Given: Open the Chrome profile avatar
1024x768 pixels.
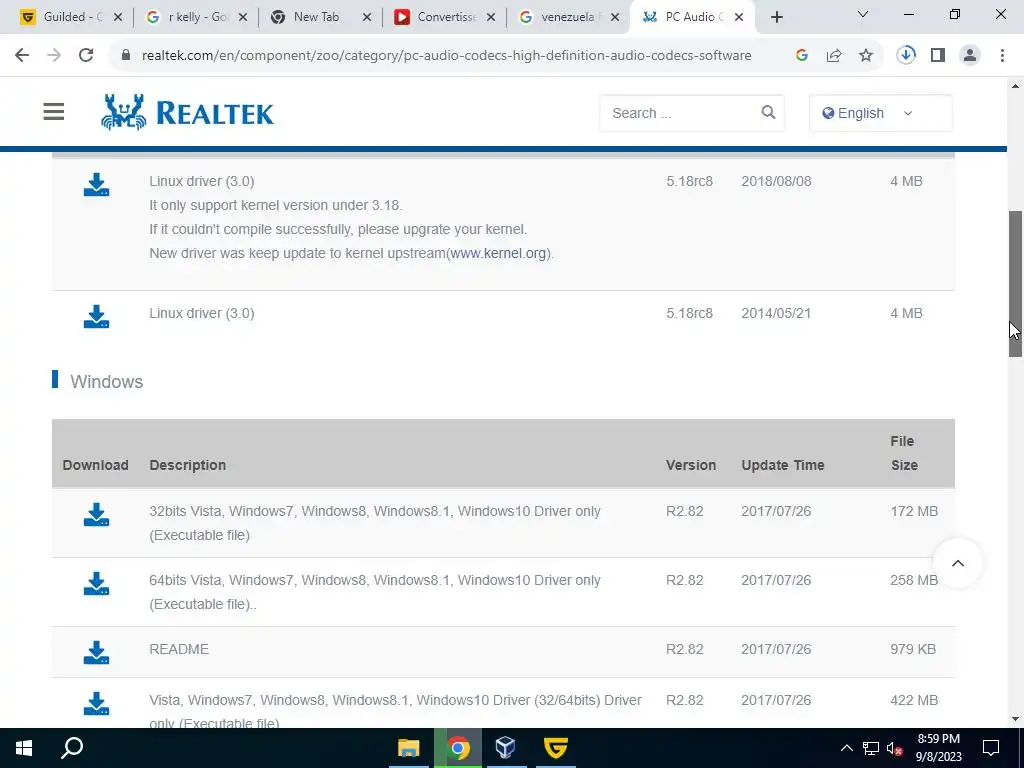Looking at the screenshot, I should coord(970,56).
